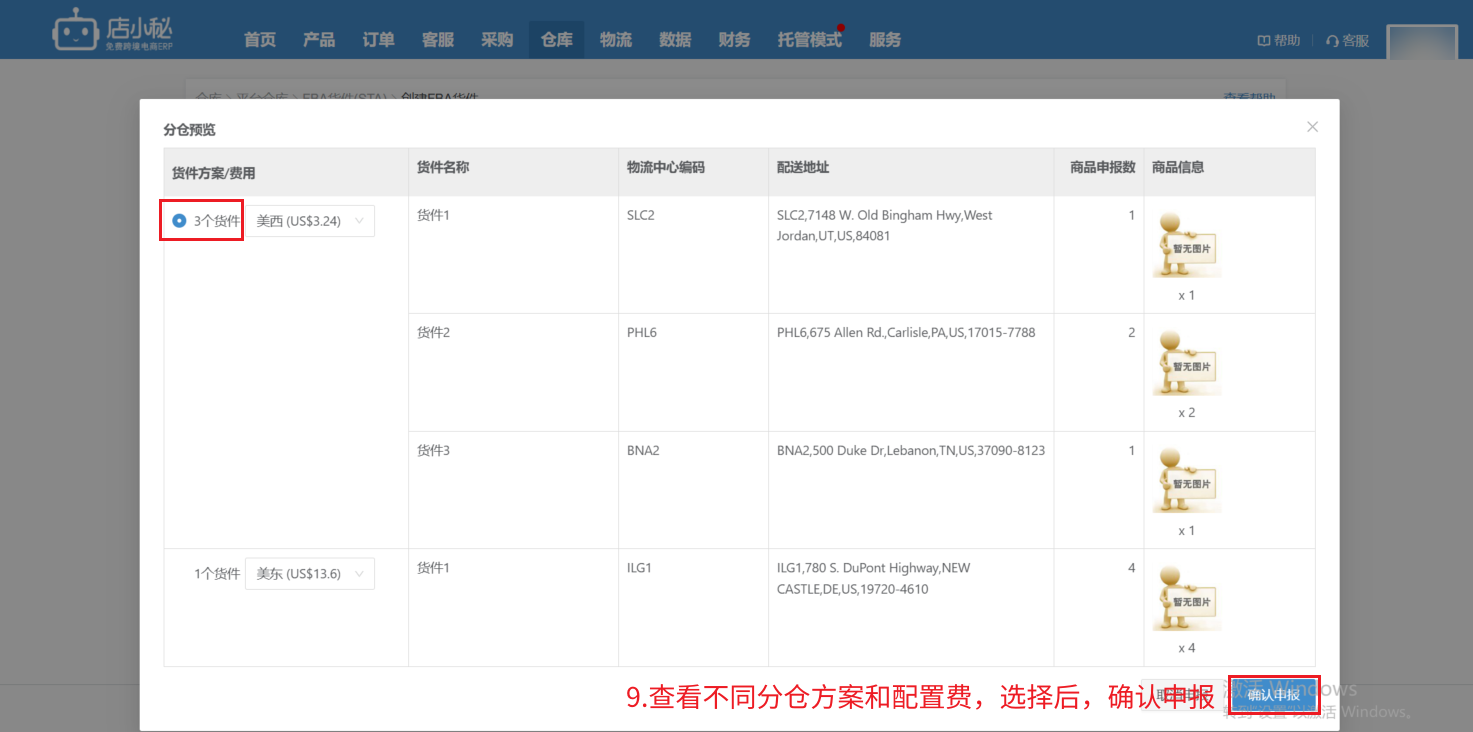The width and height of the screenshot is (1473, 732).
Task: Click the Lebanon, TN delivery address
Action: click(911, 450)
